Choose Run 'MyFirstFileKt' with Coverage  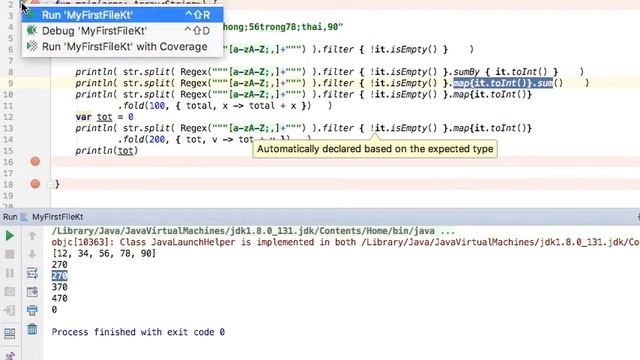(122, 47)
